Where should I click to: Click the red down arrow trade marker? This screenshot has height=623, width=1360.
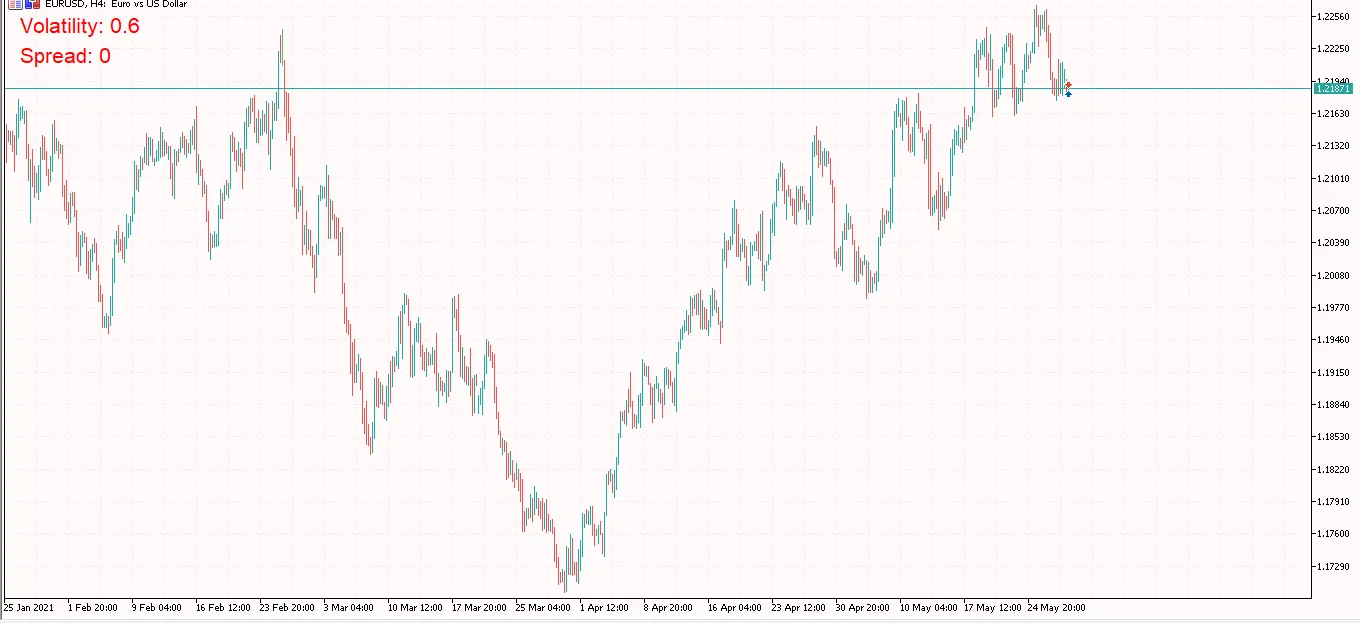tap(1068, 85)
